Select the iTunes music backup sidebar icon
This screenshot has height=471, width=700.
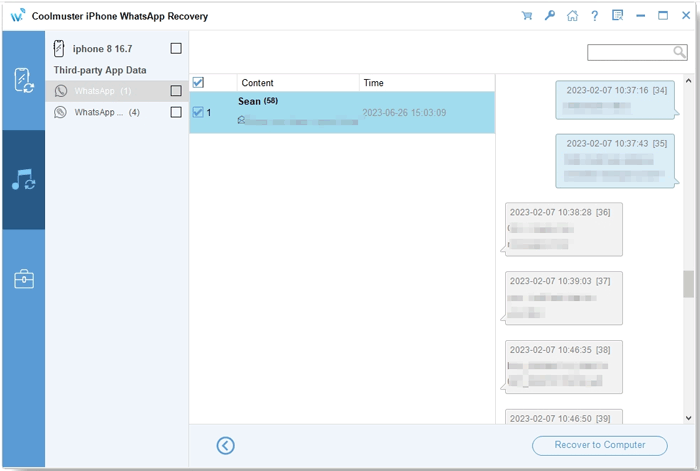(24, 179)
